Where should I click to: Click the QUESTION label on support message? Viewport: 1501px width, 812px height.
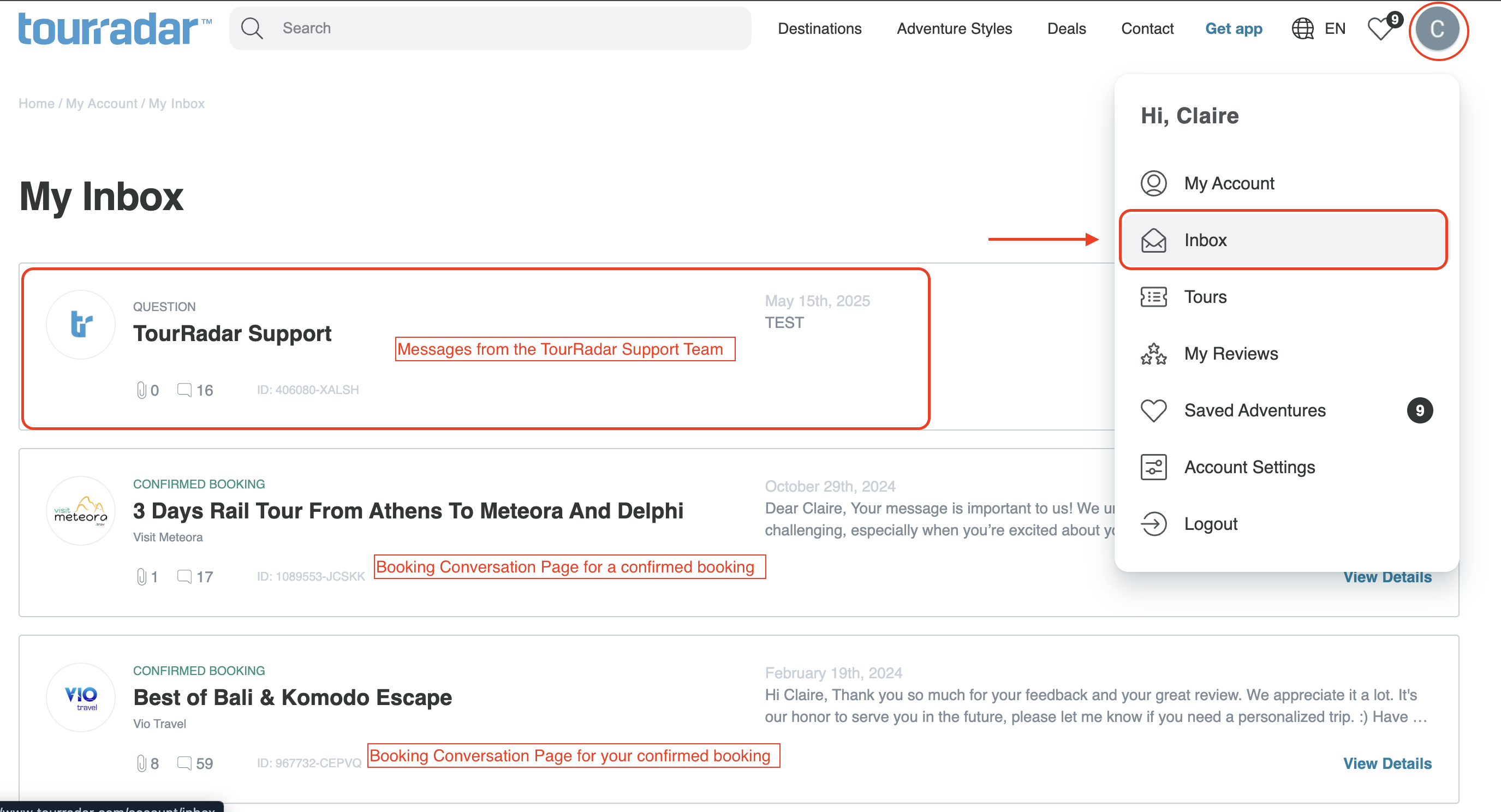164,306
